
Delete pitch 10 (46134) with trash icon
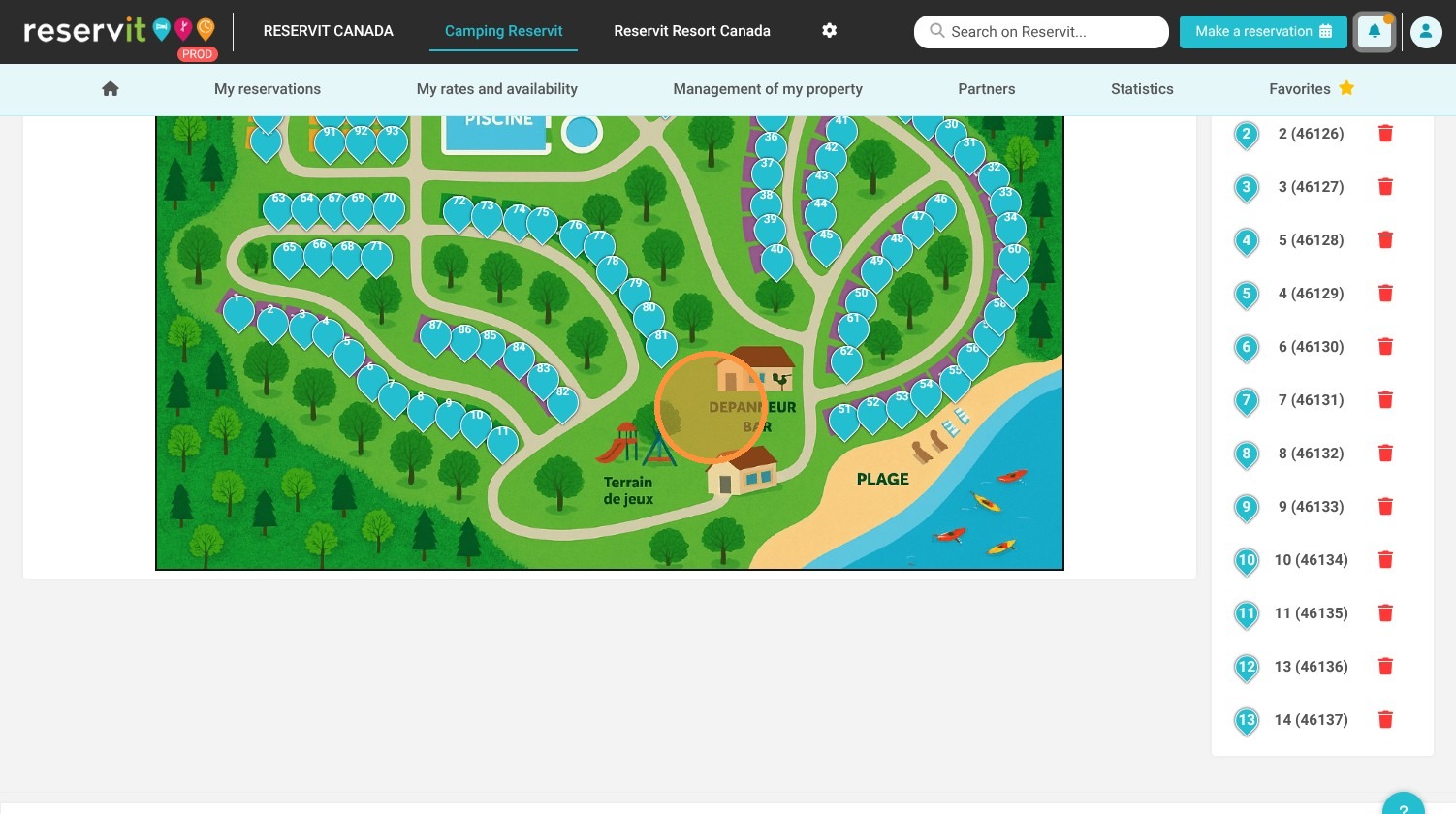1385,560
